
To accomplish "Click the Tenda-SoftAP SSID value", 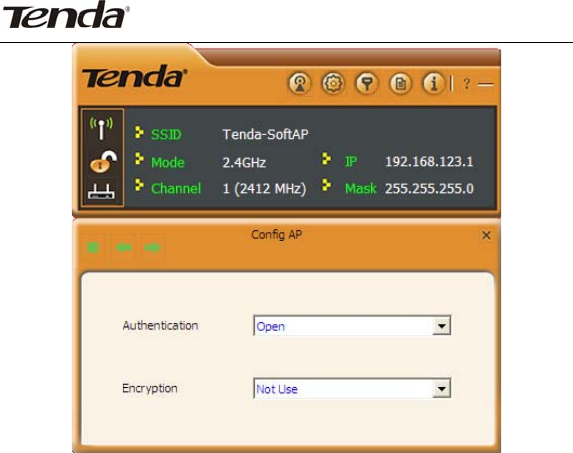I will [265, 134].
